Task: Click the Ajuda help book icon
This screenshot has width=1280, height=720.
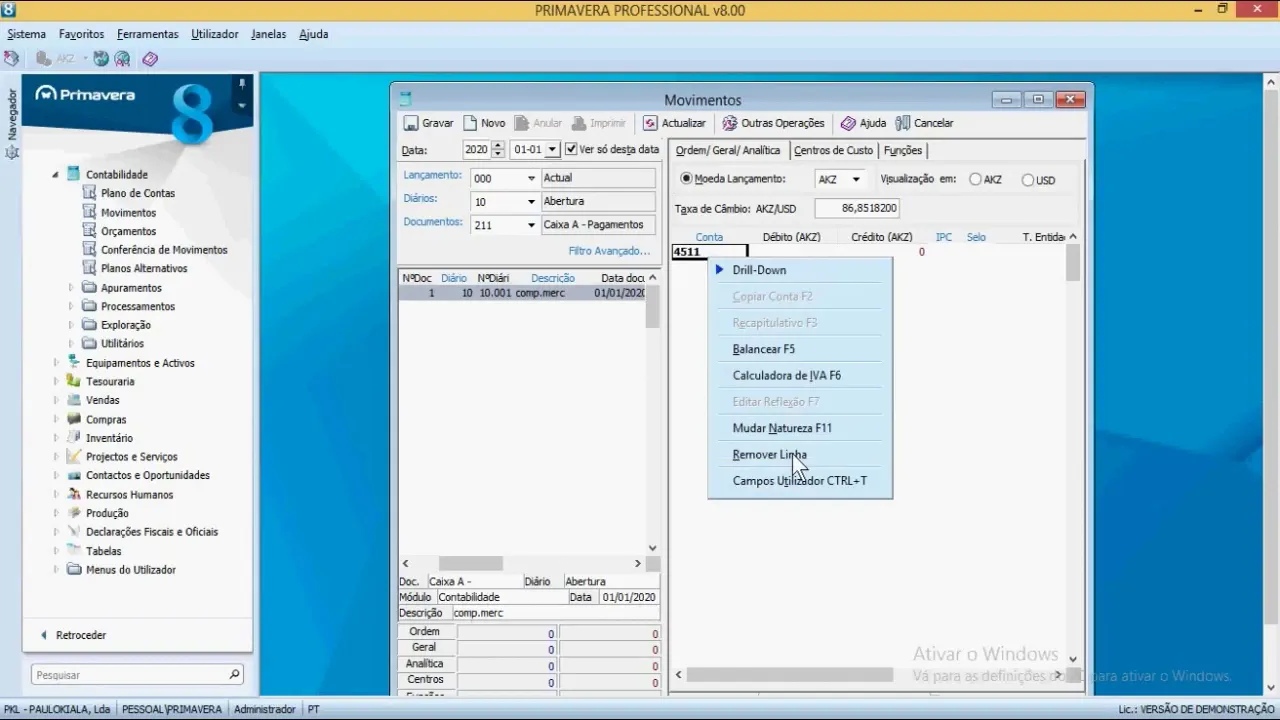Action: point(848,123)
